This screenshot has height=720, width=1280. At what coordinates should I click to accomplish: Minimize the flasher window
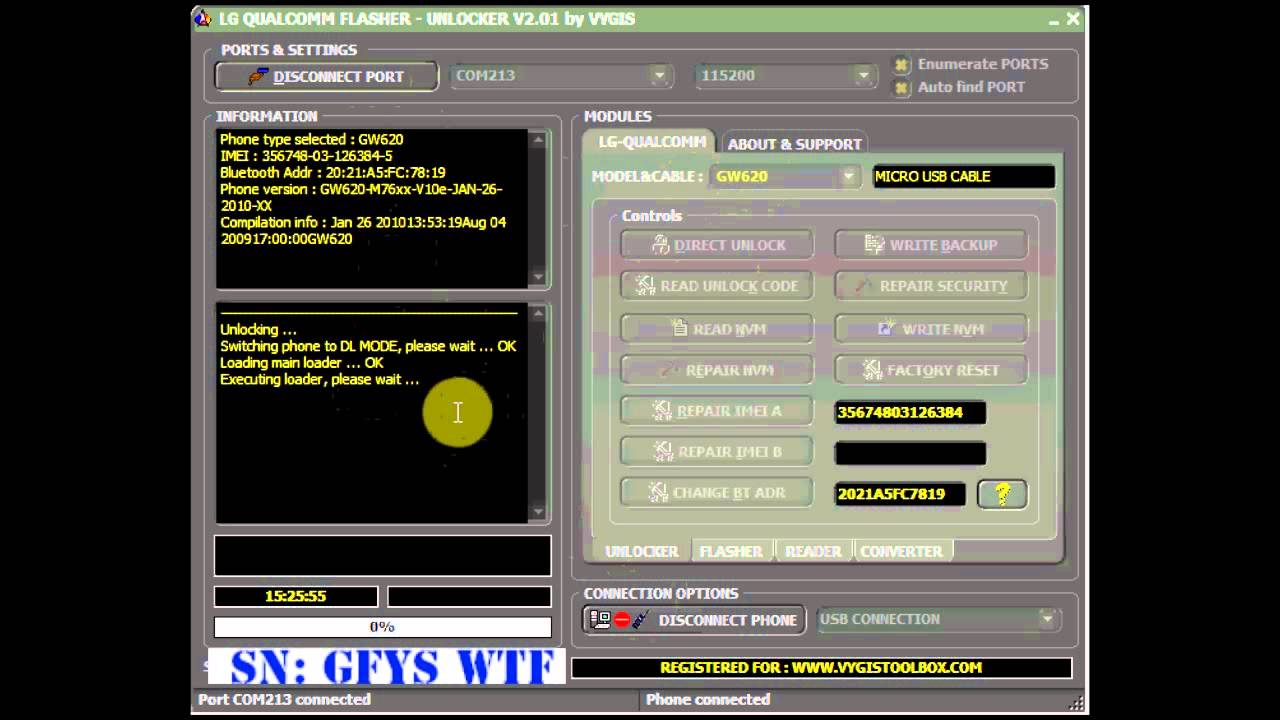pos(1054,19)
